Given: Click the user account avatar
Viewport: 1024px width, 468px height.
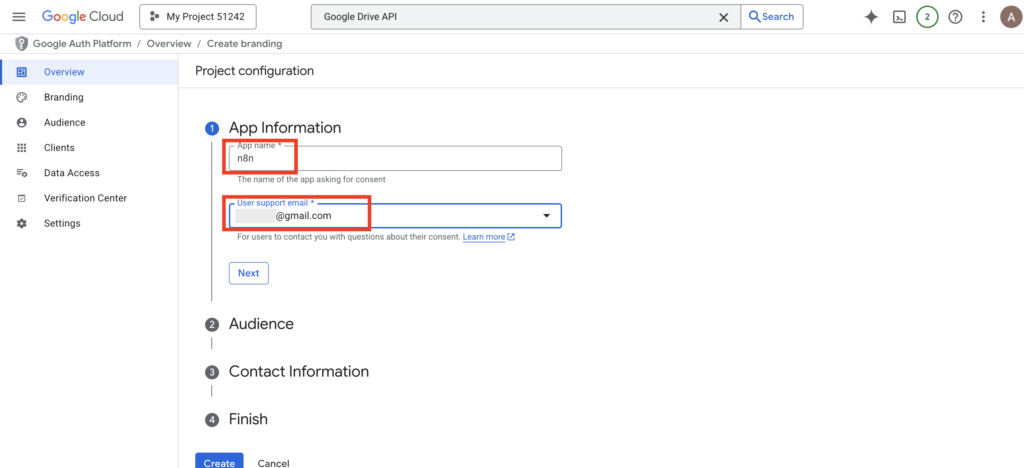Looking at the screenshot, I should click(1009, 17).
